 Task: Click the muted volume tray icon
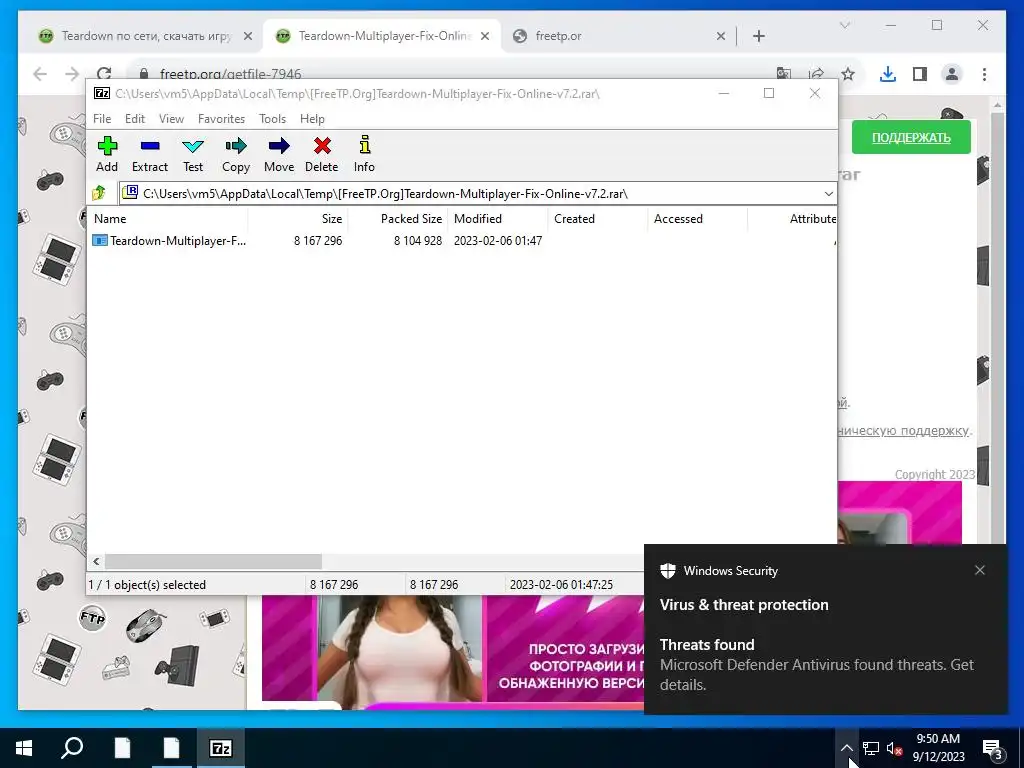[x=894, y=748]
